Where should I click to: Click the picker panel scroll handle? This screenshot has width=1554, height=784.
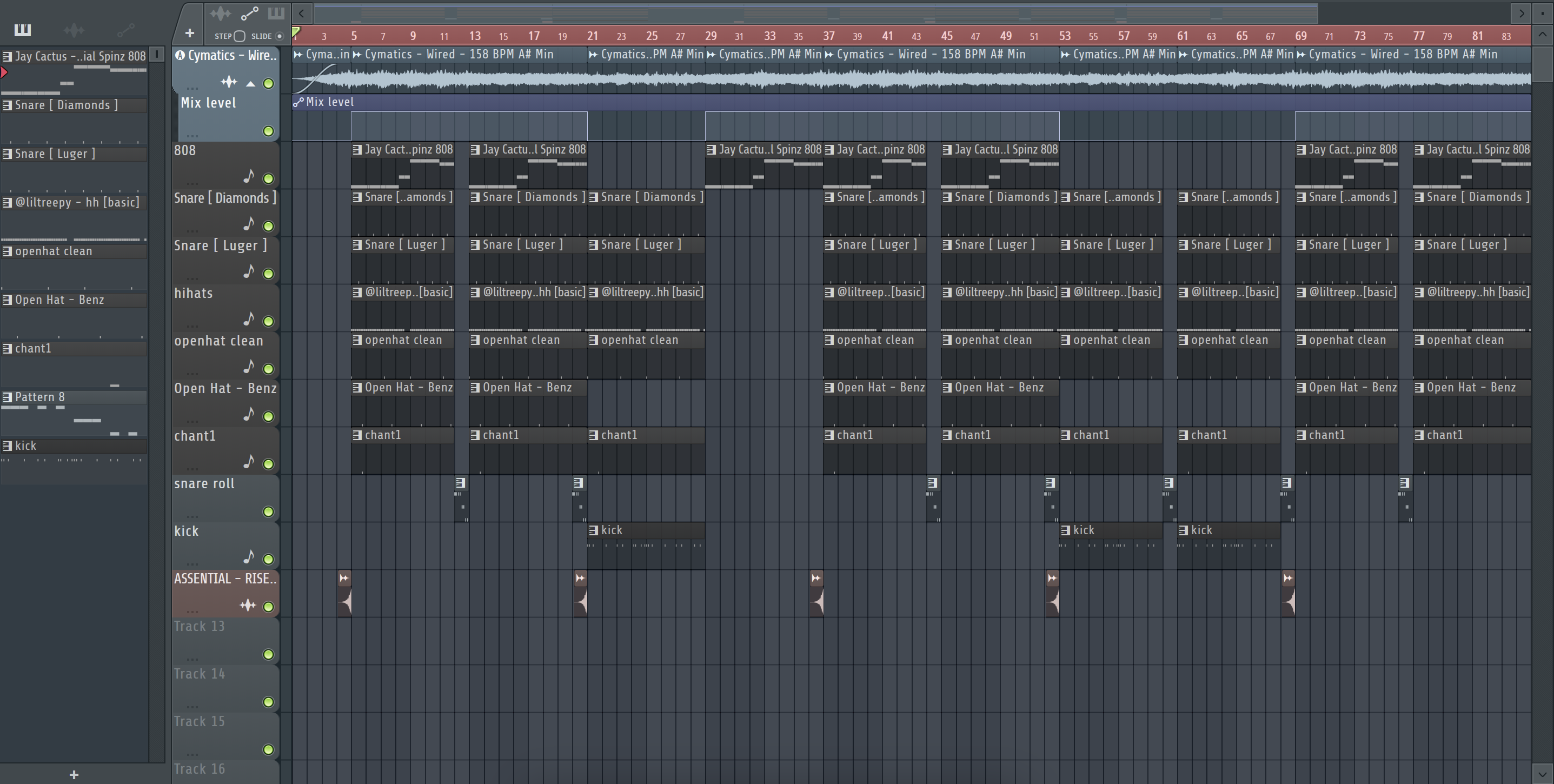(157, 55)
